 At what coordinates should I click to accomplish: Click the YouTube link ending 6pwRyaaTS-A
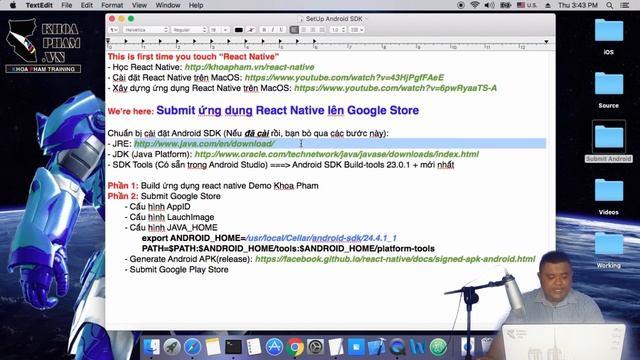[x=396, y=88]
